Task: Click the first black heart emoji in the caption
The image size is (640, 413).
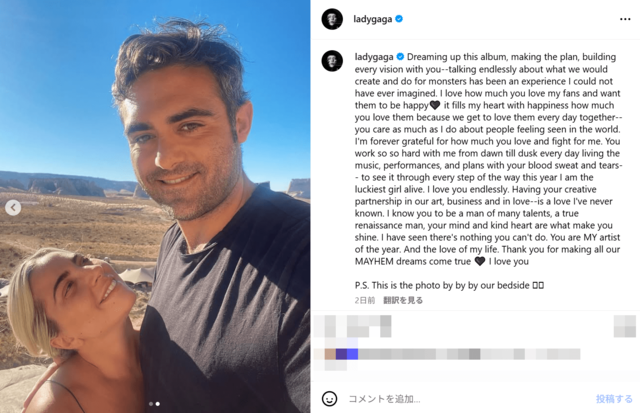Action: click(435, 105)
